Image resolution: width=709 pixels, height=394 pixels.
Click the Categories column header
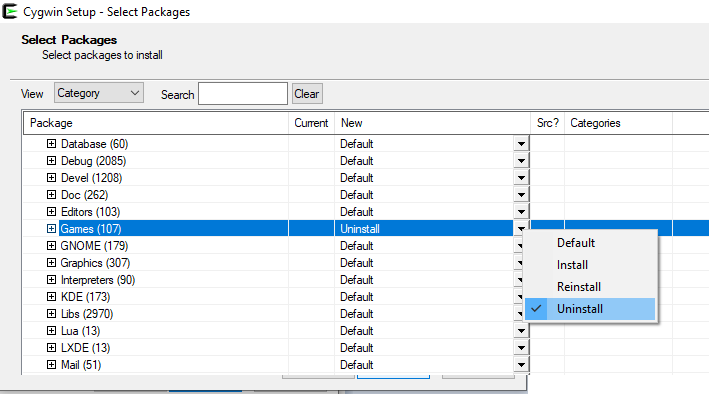619,123
